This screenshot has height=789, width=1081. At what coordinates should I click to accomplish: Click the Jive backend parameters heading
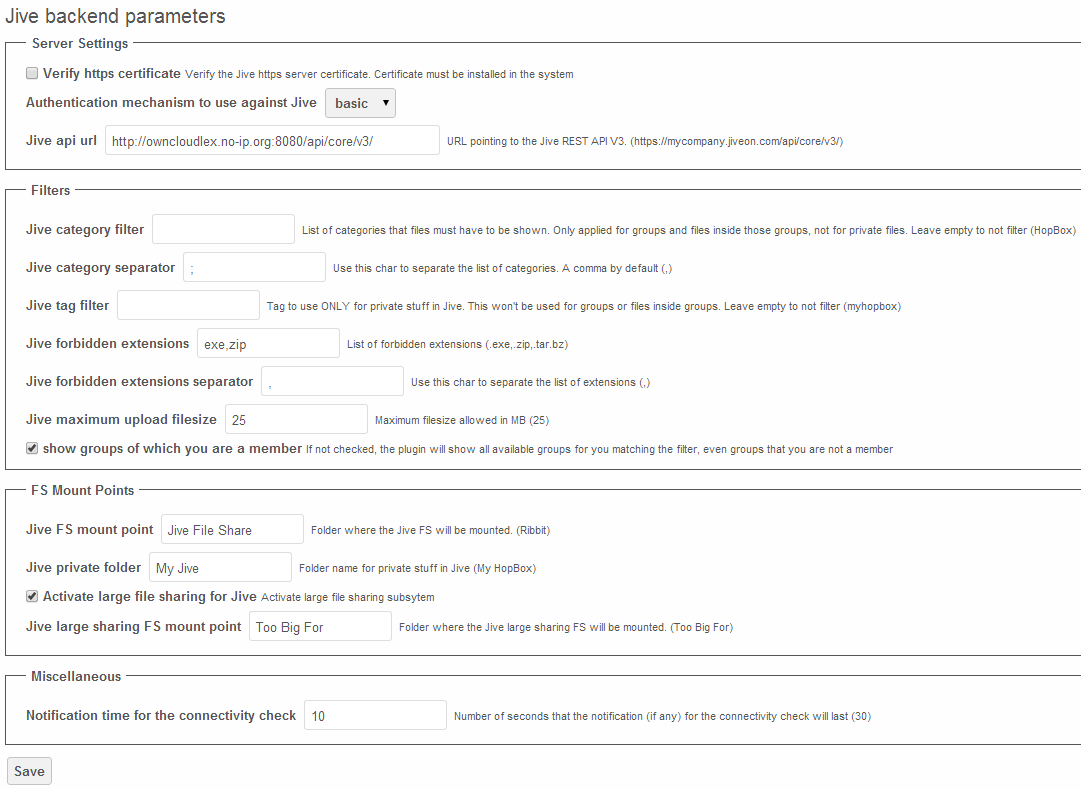point(114,16)
